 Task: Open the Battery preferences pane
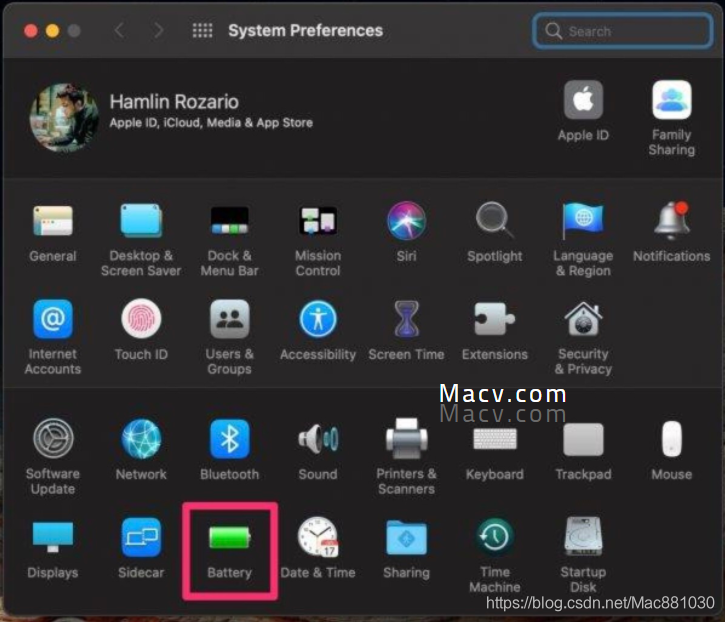[x=229, y=537]
